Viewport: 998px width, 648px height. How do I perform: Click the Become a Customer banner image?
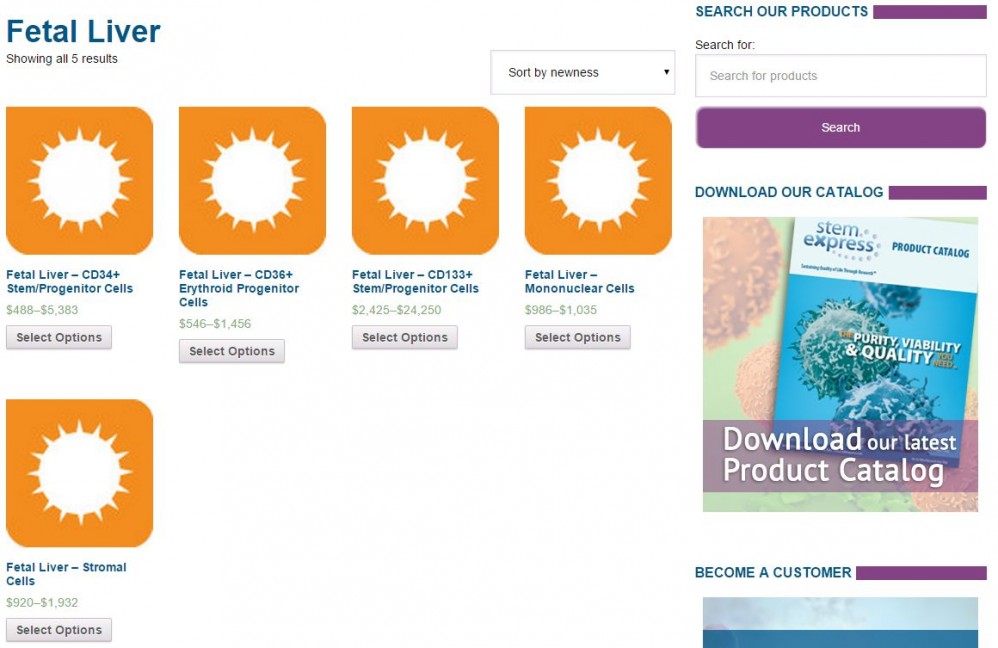(840, 623)
